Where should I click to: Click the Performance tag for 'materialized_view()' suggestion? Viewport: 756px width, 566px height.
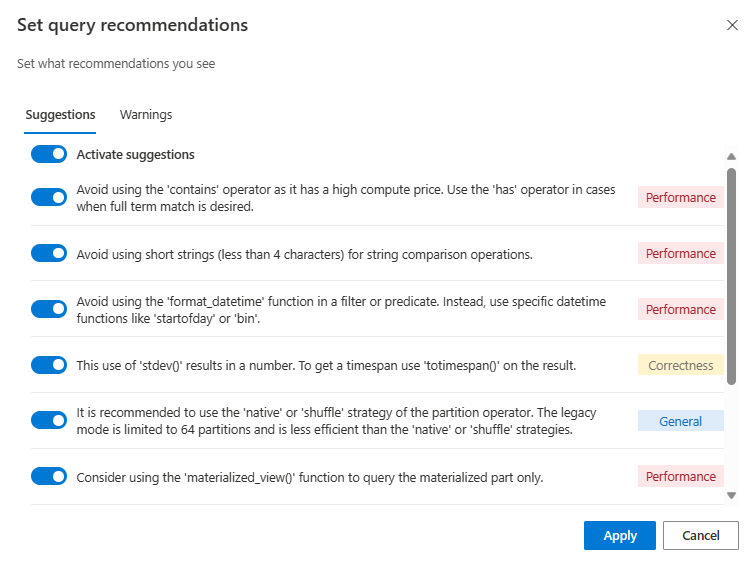(x=680, y=477)
